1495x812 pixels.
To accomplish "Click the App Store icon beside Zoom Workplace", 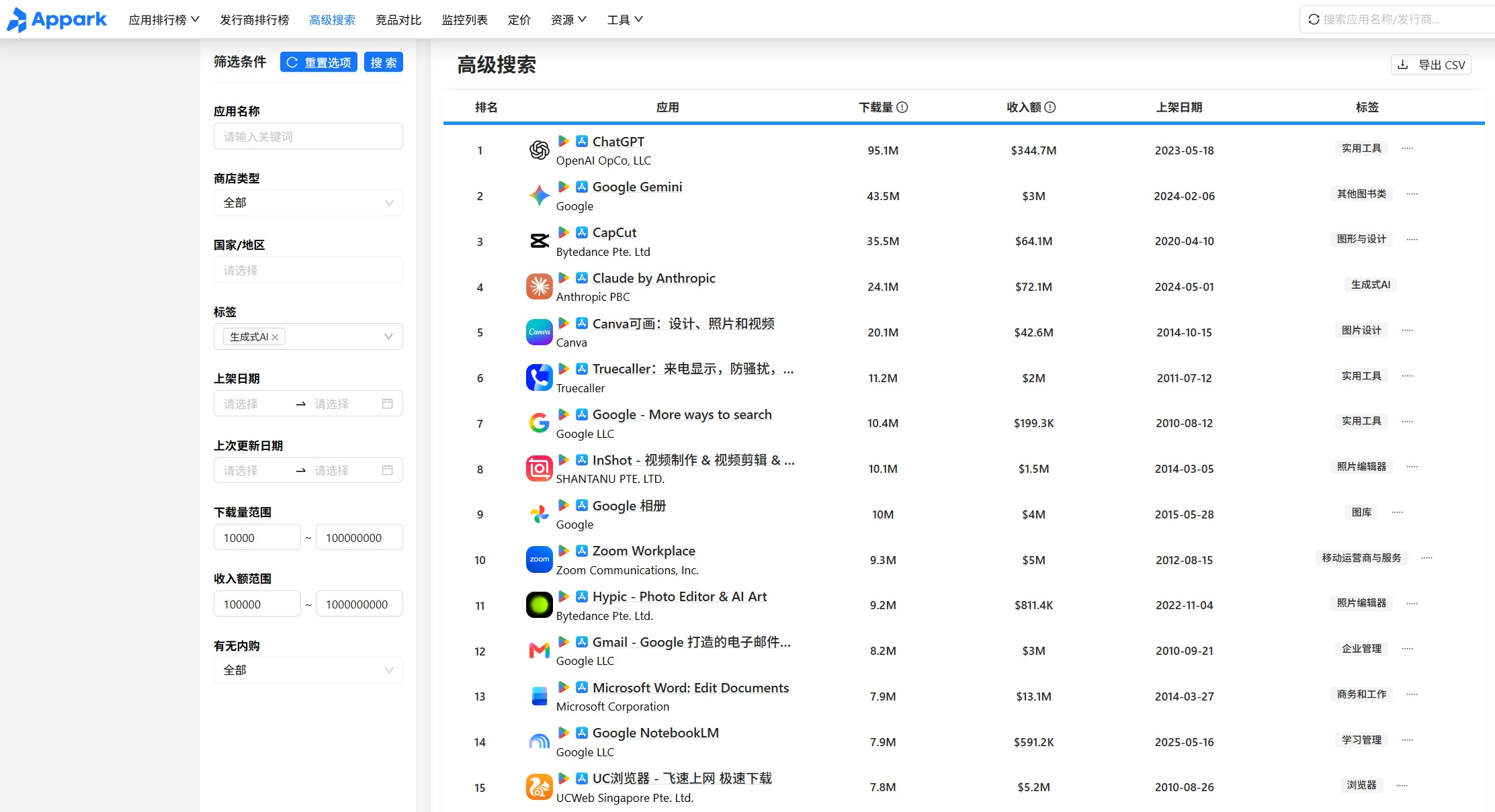I will (x=582, y=551).
